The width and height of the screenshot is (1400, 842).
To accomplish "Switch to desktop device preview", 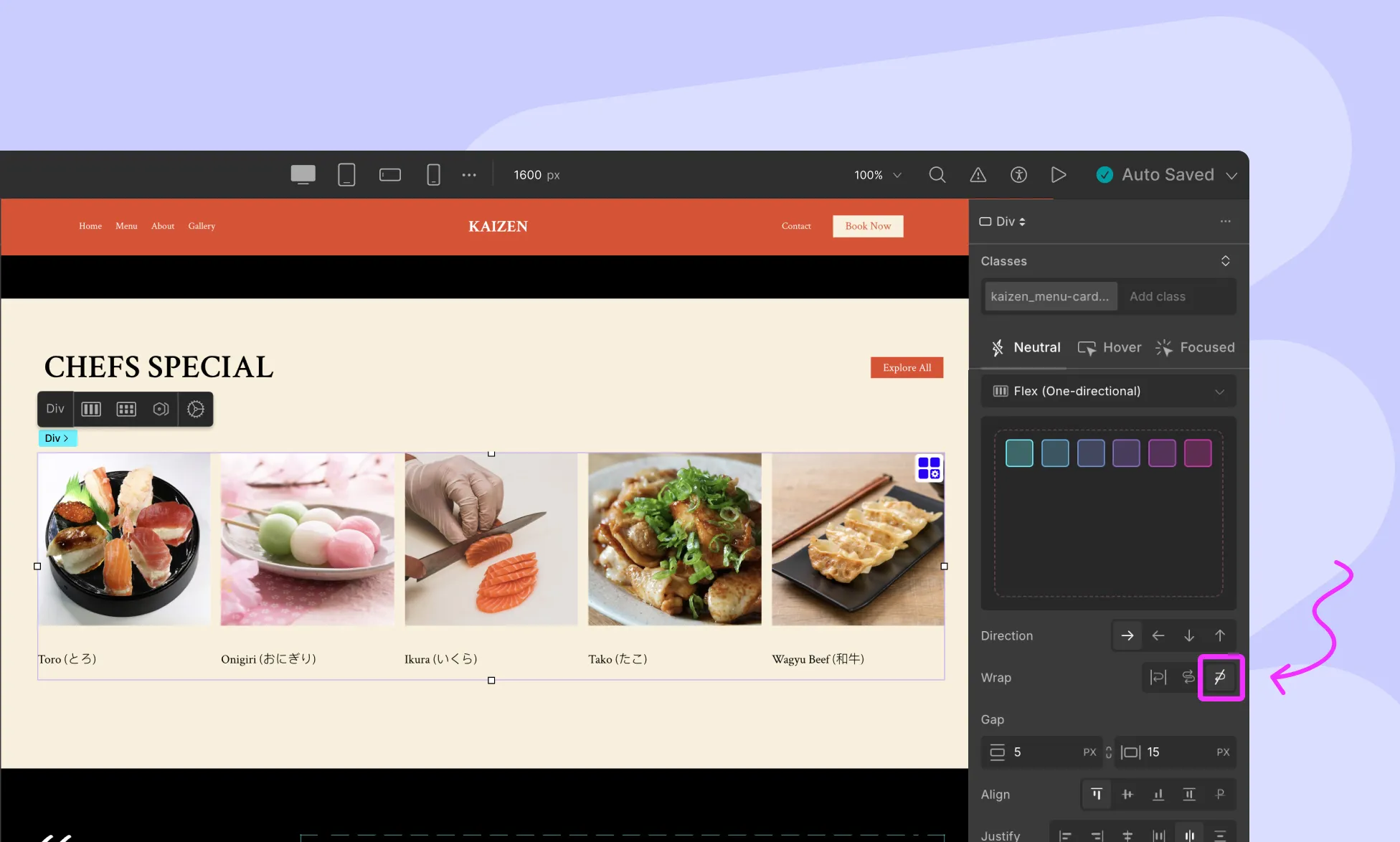I will point(303,174).
